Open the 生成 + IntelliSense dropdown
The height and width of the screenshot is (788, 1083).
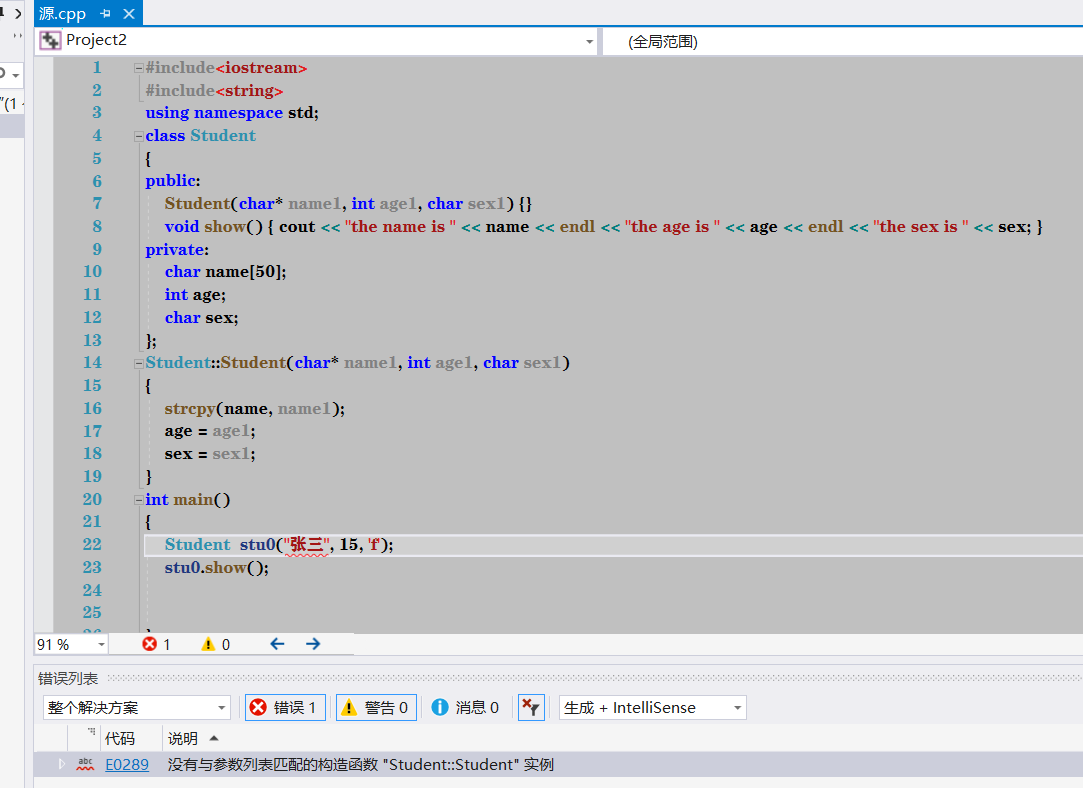tap(653, 708)
